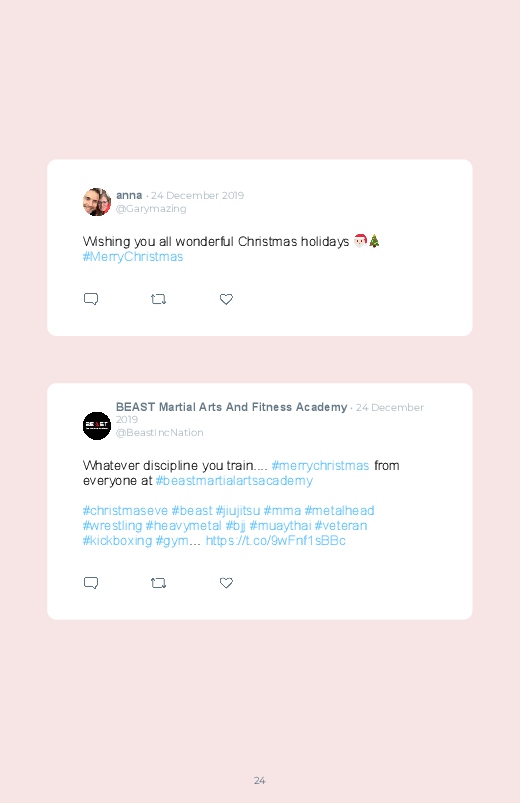Image resolution: width=520 pixels, height=803 pixels.
Task: Open the https://t.co/9wFnf1sBBc link
Action: point(276,541)
